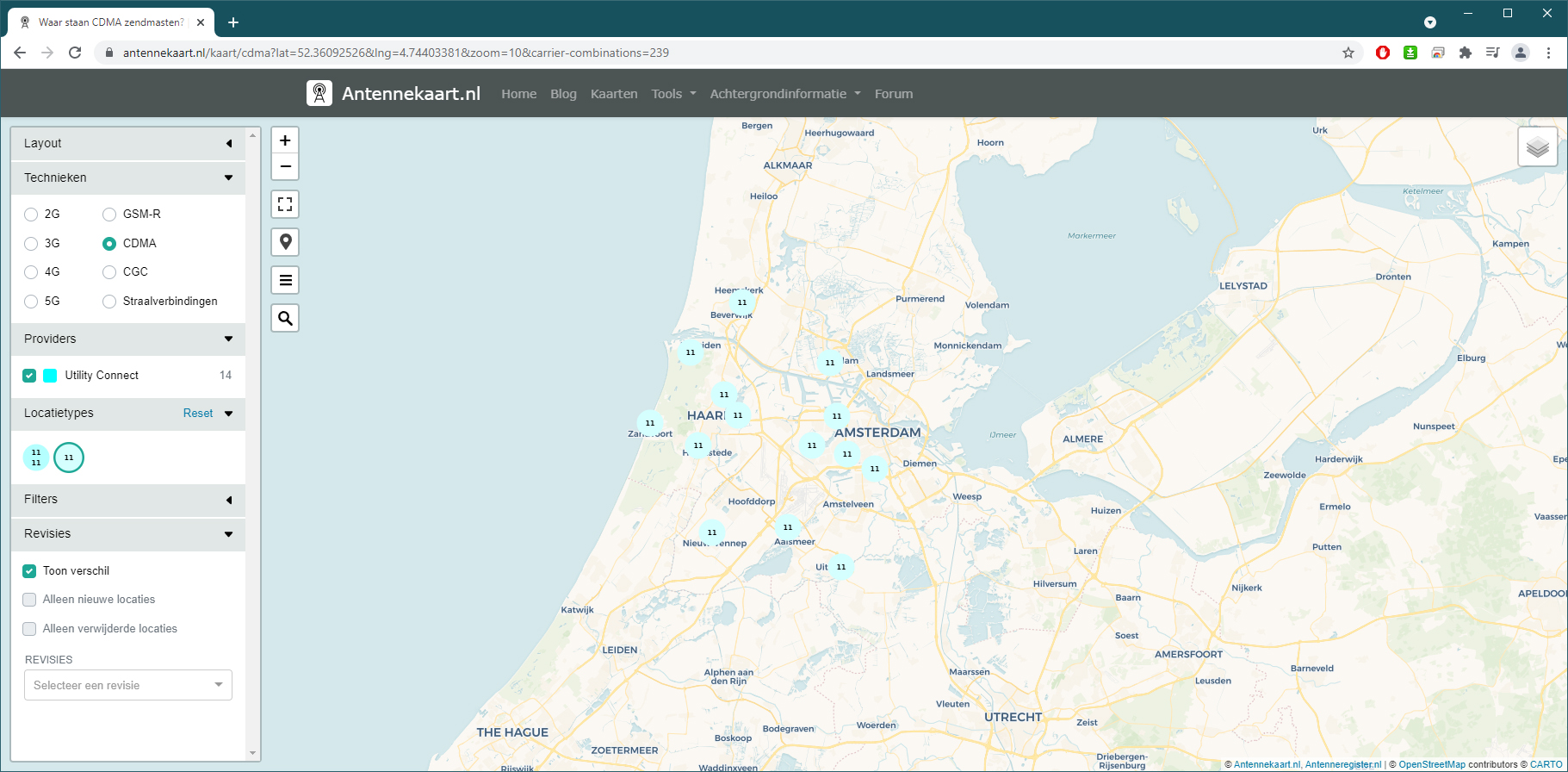Open the Forum page

[894, 94]
